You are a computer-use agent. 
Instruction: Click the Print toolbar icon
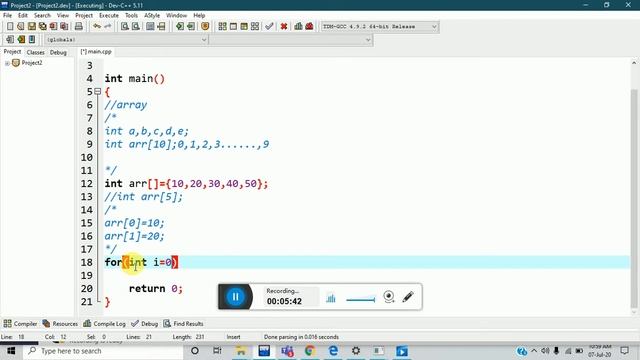(78, 27)
